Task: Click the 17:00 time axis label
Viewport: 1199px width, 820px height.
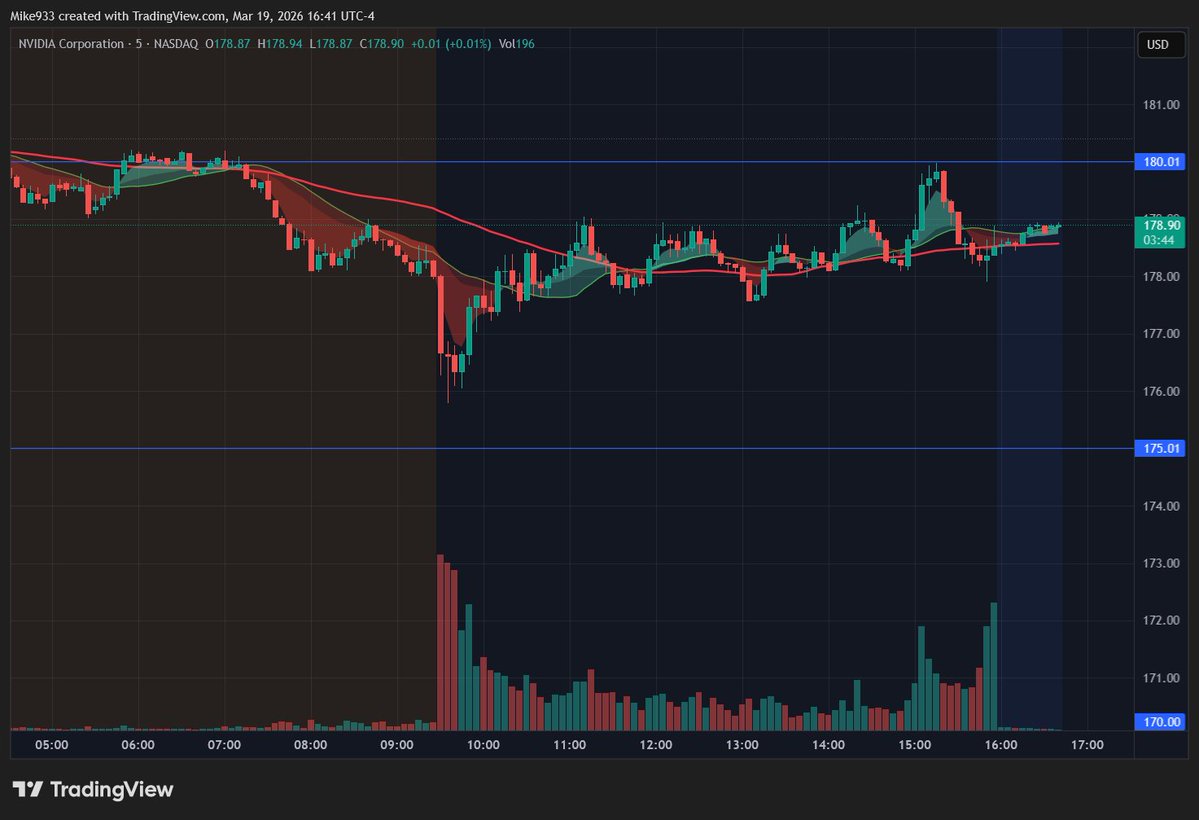Action: (1087, 745)
